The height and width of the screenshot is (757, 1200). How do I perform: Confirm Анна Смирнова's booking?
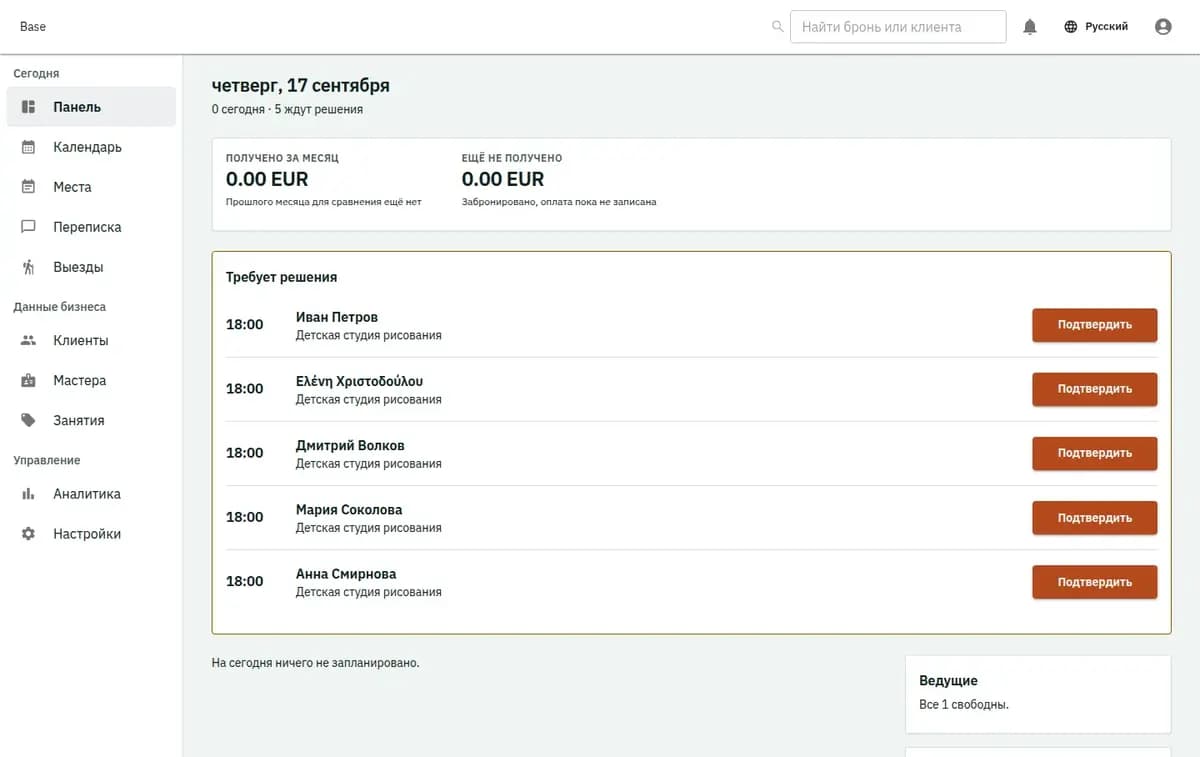(1095, 582)
